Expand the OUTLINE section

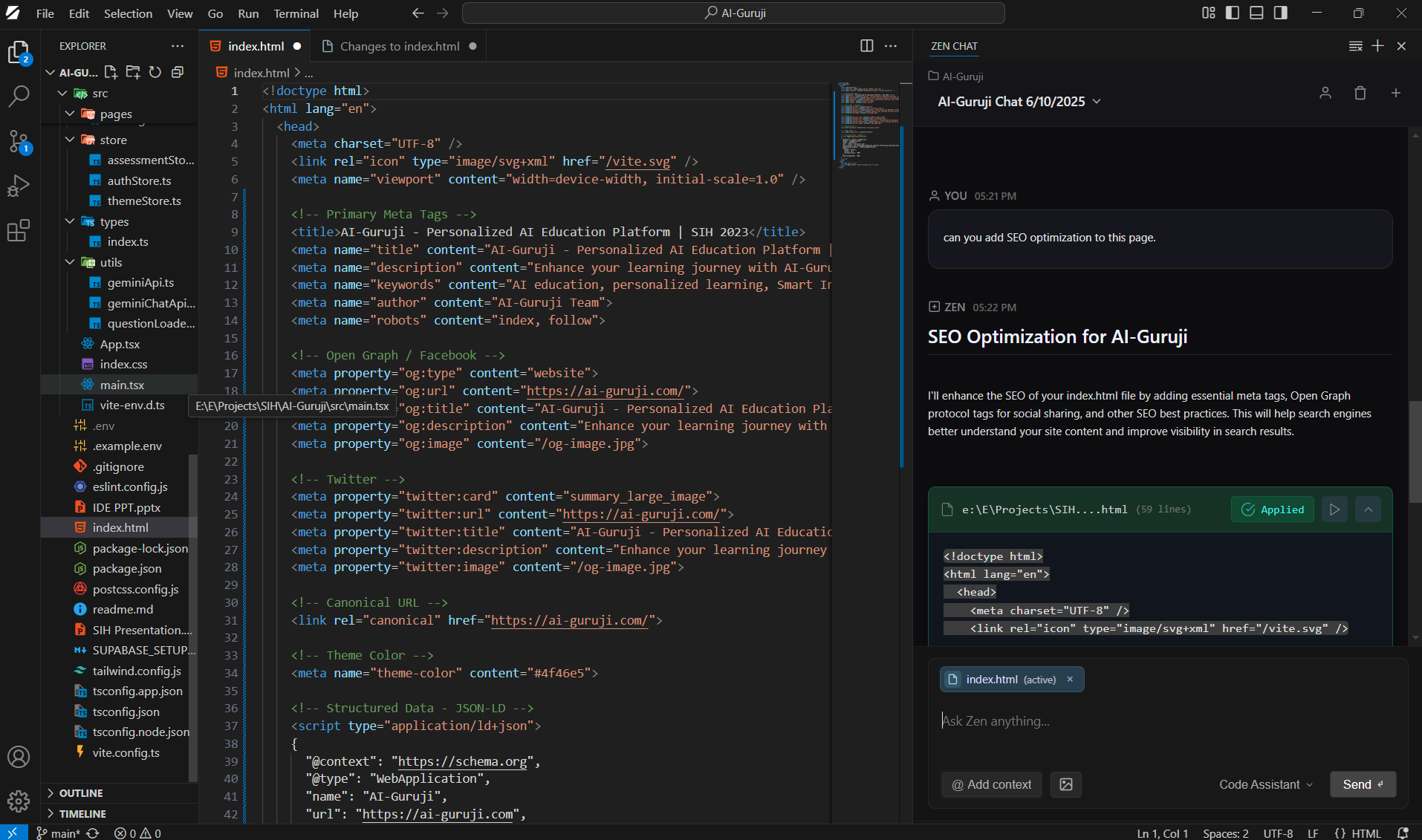tap(119, 794)
